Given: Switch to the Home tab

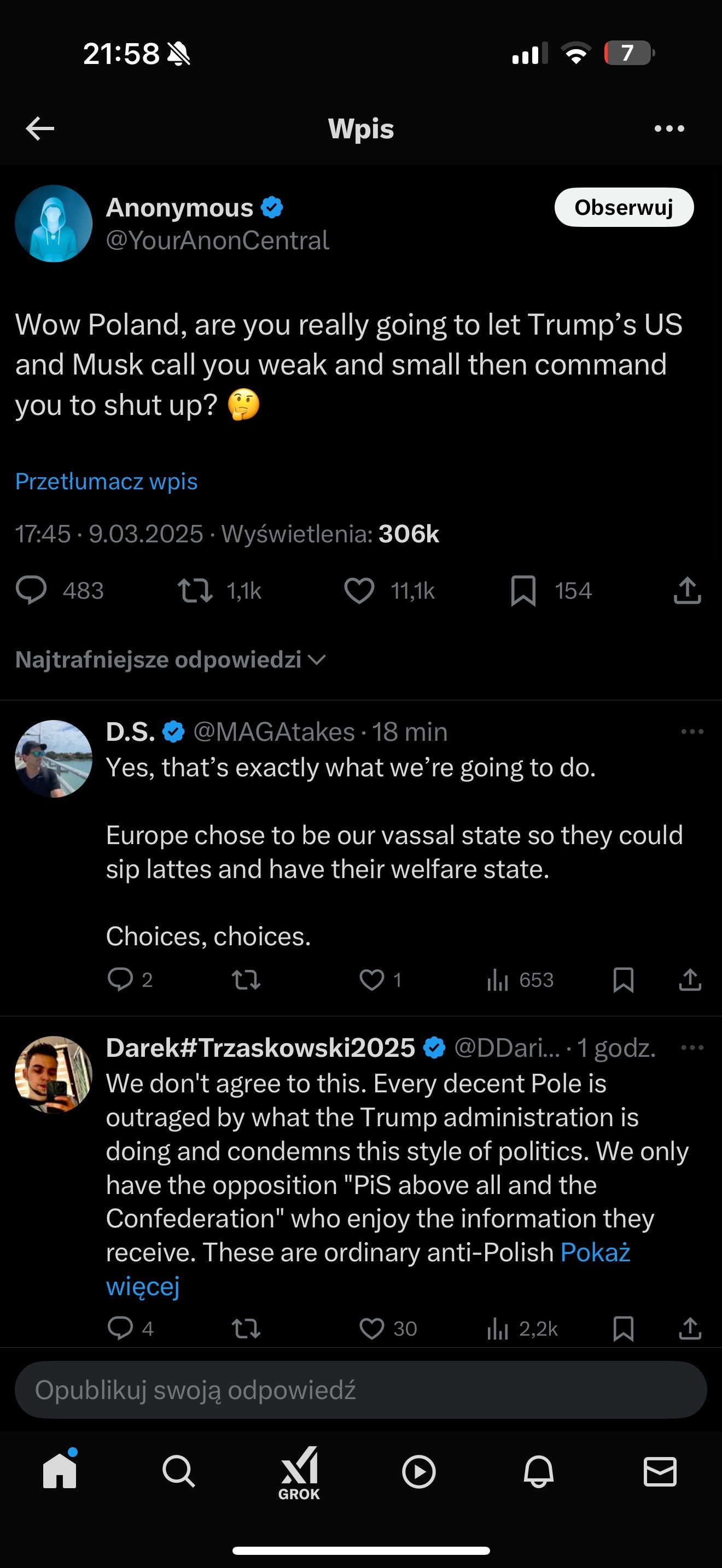Looking at the screenshot, I should 60,1472.
